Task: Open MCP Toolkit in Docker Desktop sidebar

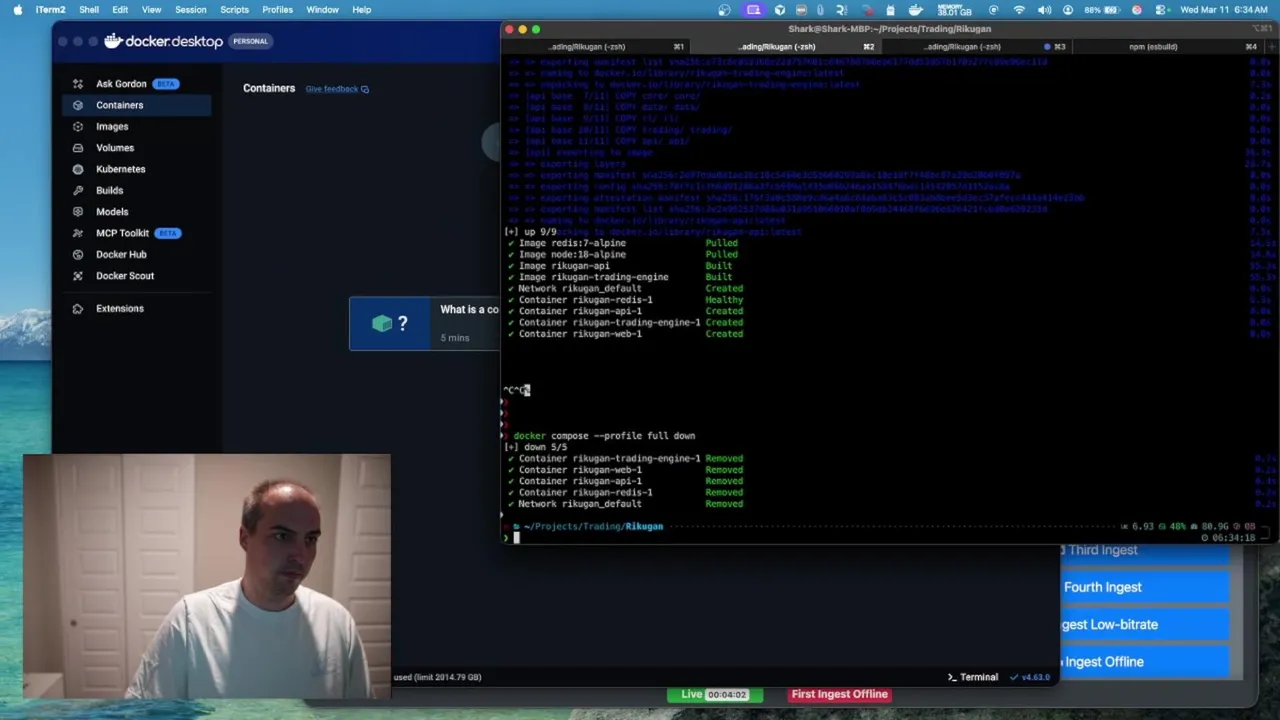Action: 134,233
